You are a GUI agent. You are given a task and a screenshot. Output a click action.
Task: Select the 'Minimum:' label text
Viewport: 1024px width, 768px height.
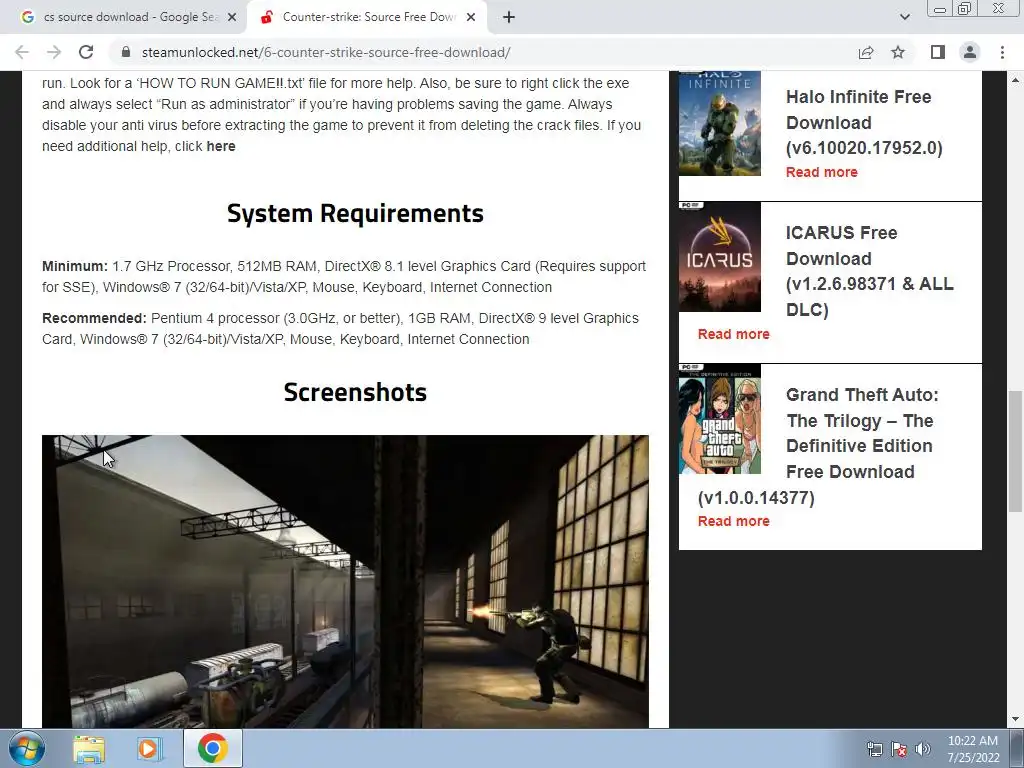(75, 266)
